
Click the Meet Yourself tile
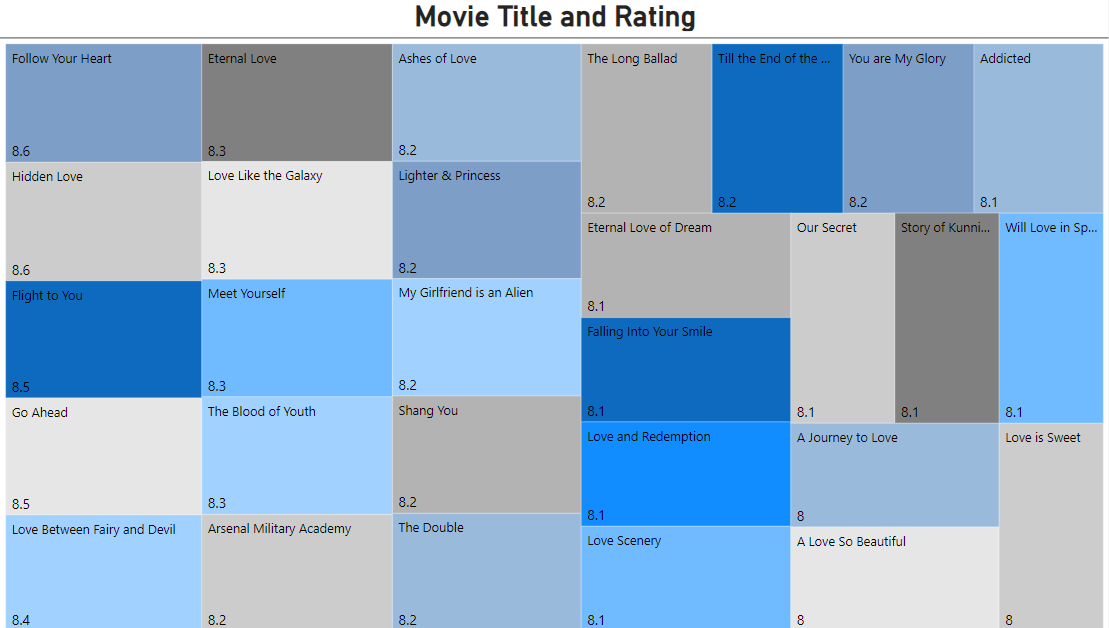pos(296,338)
